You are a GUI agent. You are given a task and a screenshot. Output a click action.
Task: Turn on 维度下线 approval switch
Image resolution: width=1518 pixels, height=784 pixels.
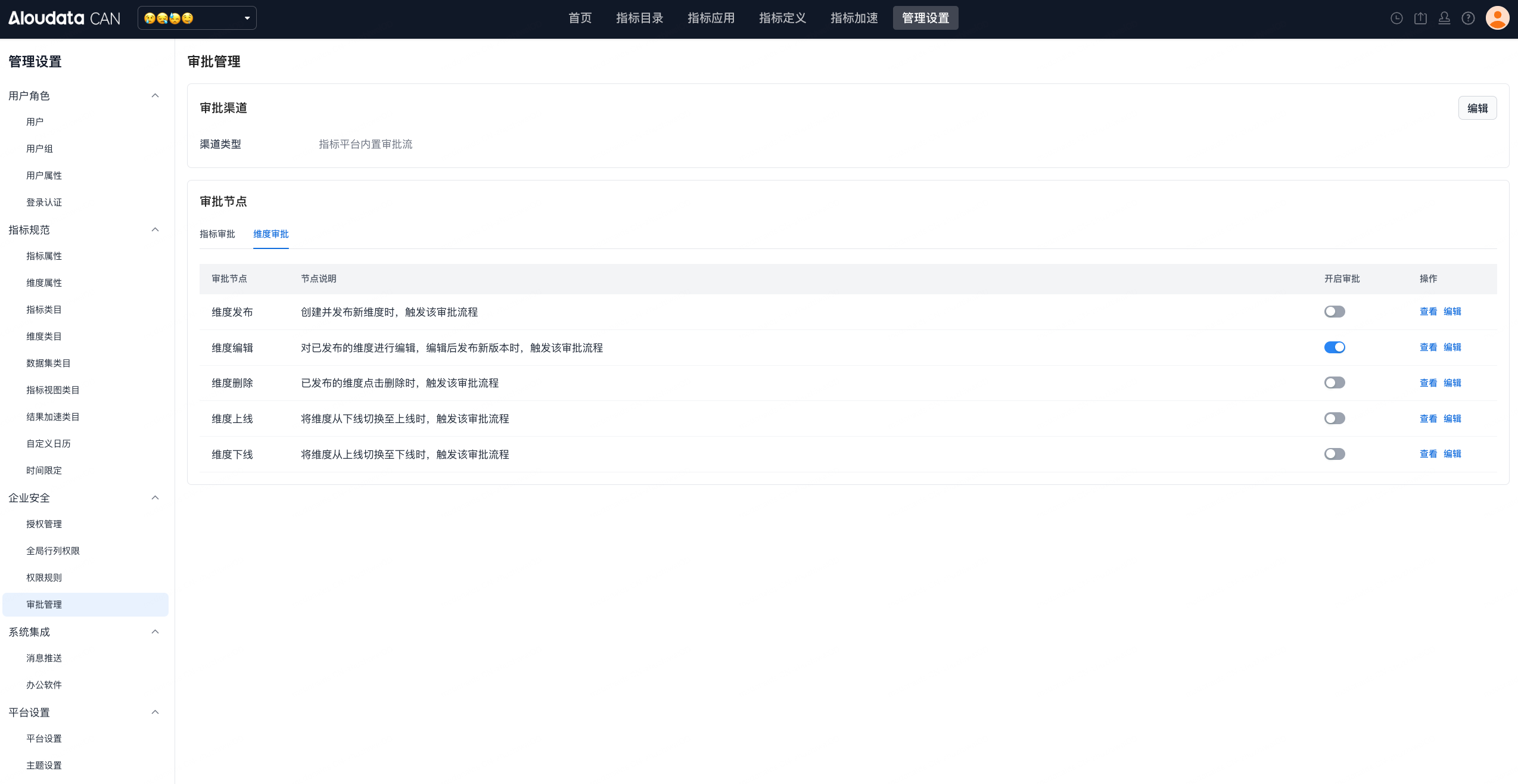(x=1335, y=454)
